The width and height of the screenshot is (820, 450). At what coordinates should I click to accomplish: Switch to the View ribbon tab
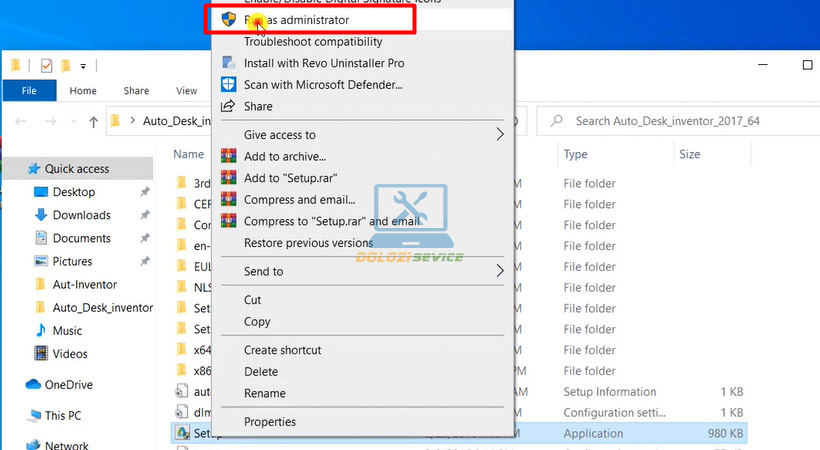pyautogui.click(x=186, y=91)
